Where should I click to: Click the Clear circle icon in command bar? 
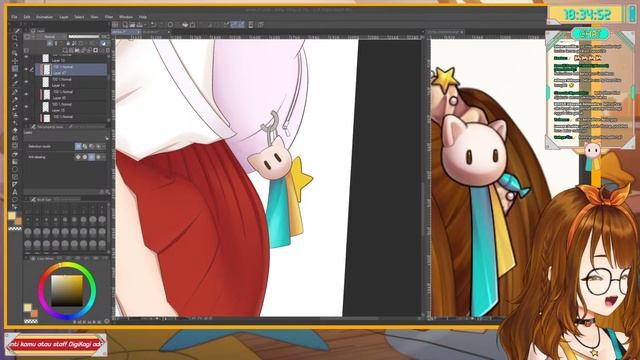point(170,25)
